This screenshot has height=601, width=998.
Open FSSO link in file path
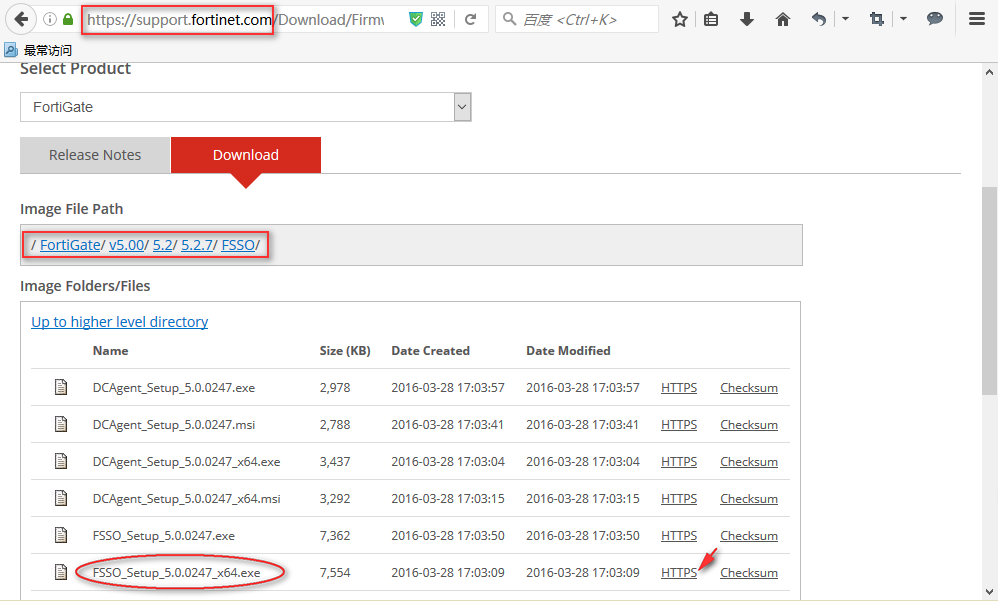pyautogui.click(x=238, y=245)
